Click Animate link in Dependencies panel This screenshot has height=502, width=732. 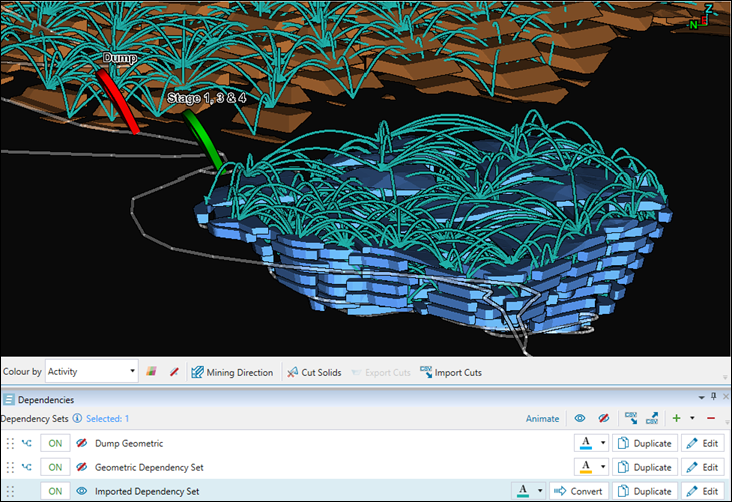tap(542, 419)
